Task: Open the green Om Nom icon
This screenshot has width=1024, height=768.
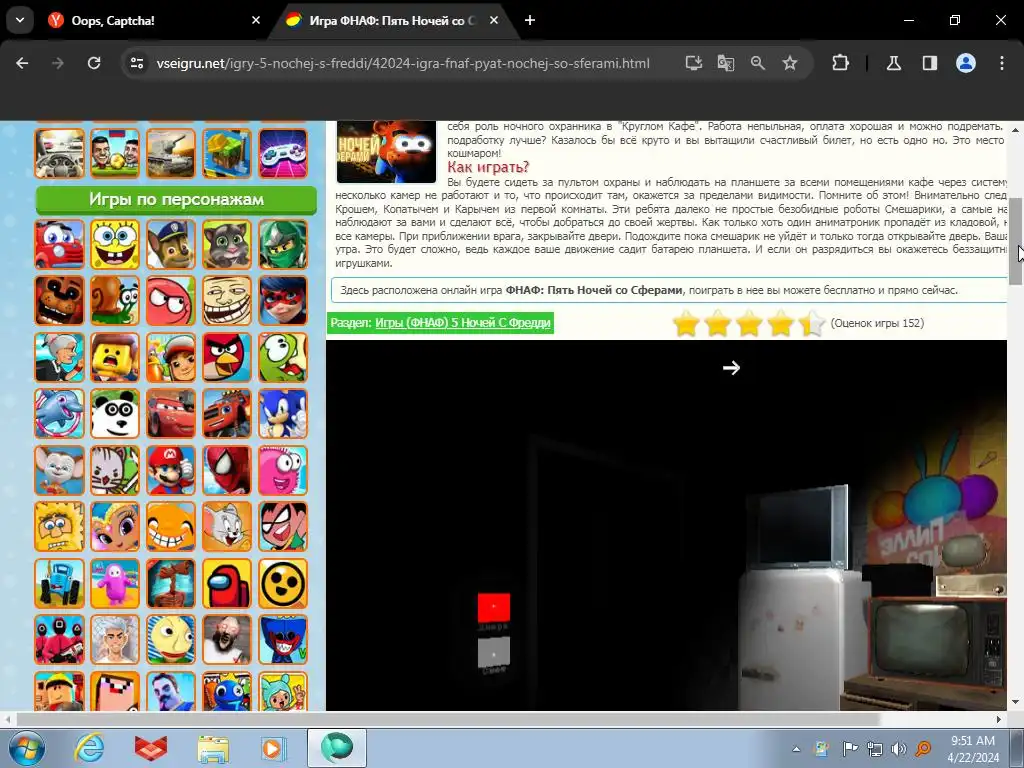Action: pos(283,357)
